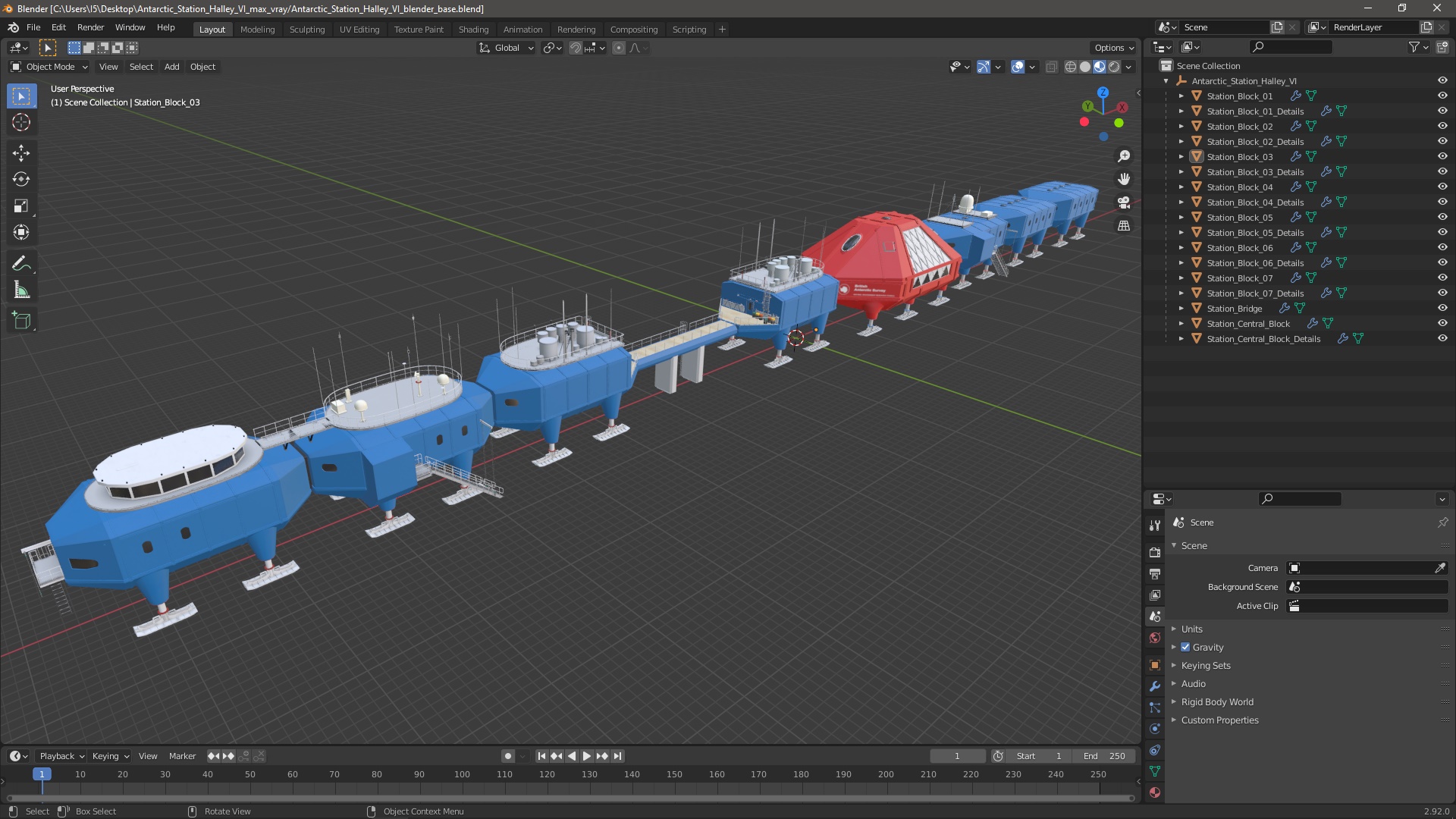
Task: Select the Annotate tool
Action: click(x=21, y=263)
